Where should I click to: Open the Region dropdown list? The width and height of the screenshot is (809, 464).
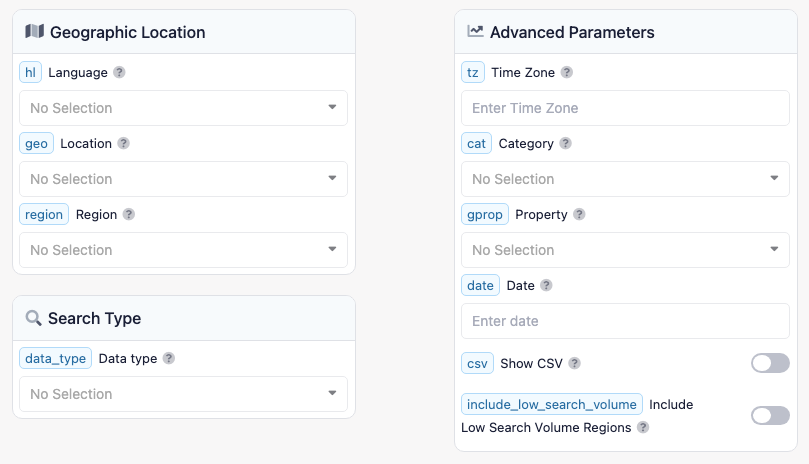coord(183,250)
